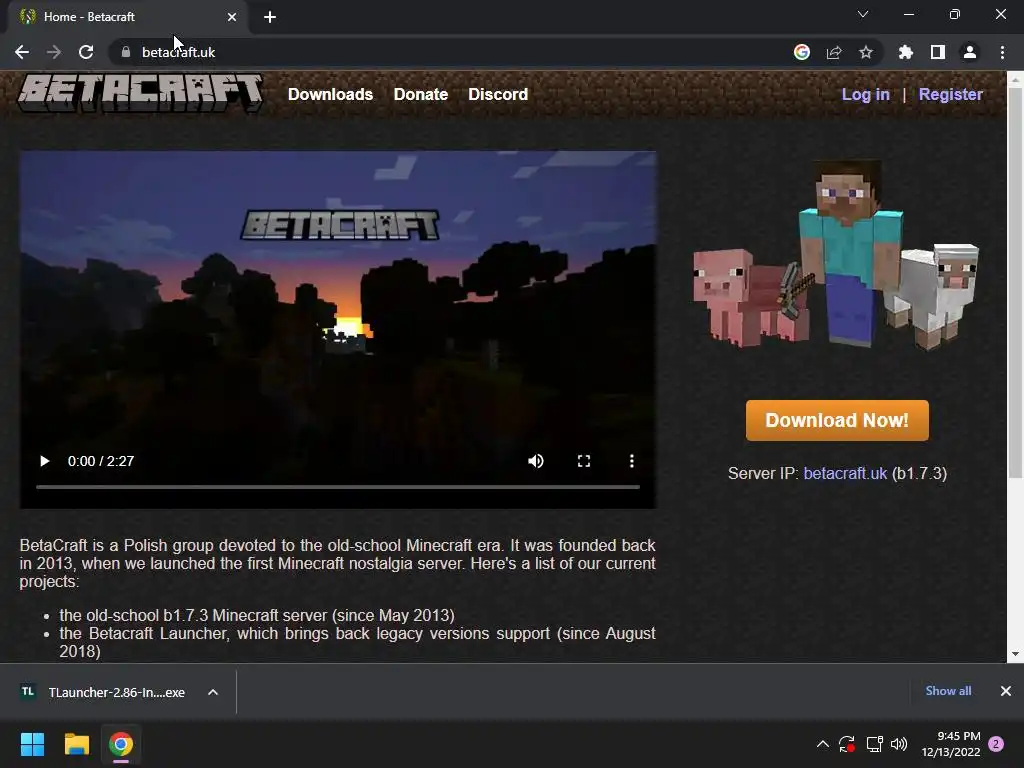
Task: Open the Downloads page
Action: point(330,94)
